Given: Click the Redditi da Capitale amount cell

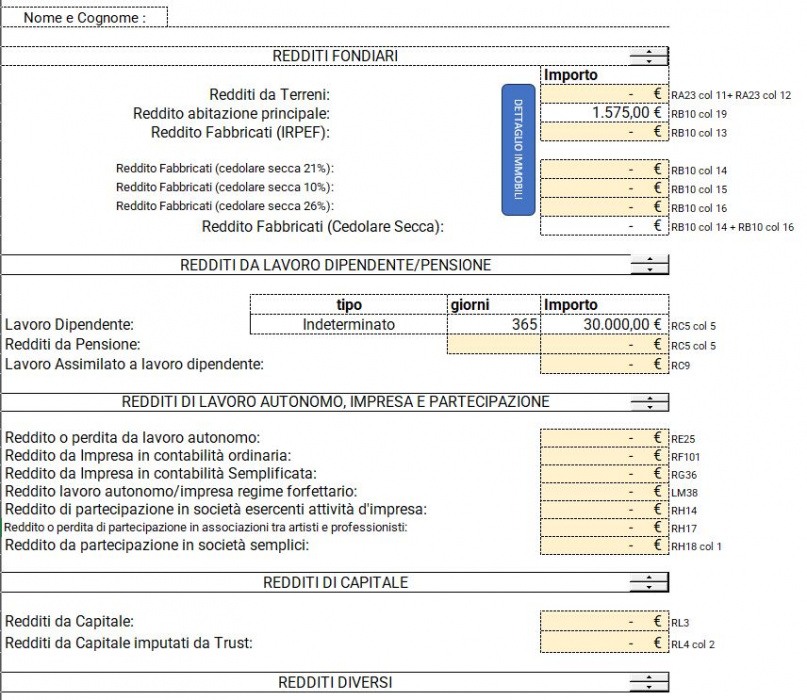Looking at the screenshot, I should 603,622.
